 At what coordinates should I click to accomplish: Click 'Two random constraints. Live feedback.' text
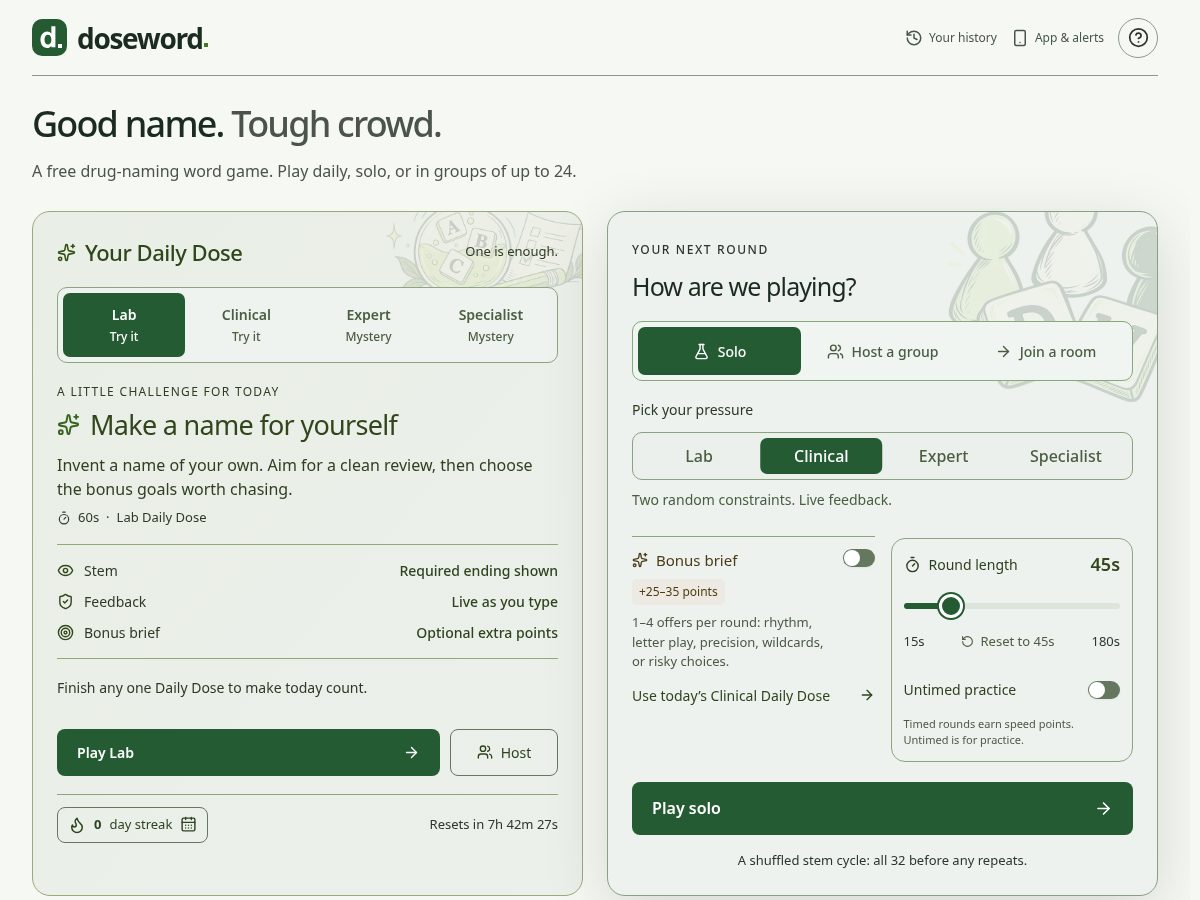pyautogui.click(x=762, y=499)
